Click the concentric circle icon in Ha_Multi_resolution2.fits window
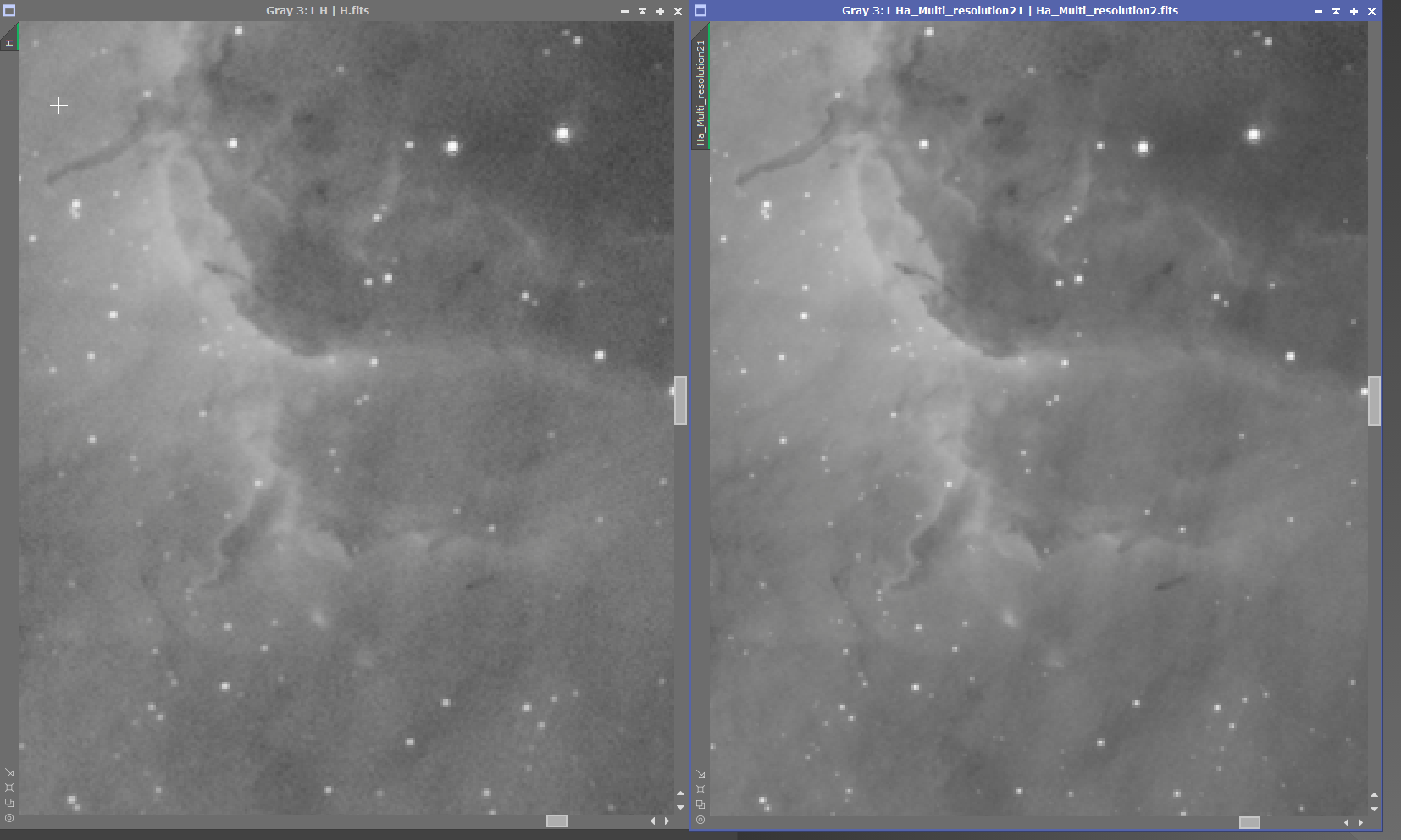Screen dimensions: 1401x840 (x=700, y=820)
